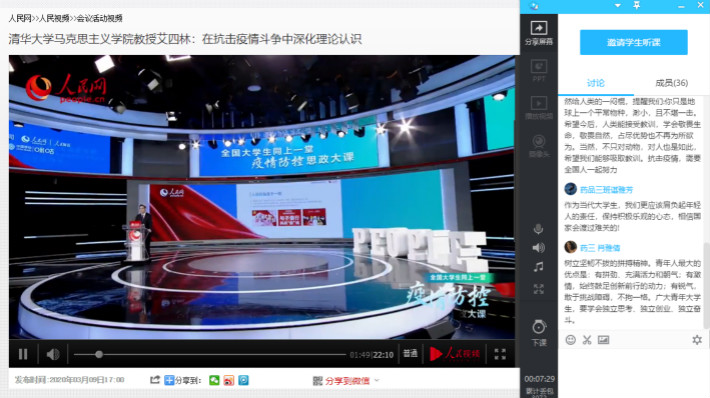Open the video quality selector
This screenshot has width=710, height=398.
tap(410, 354)
